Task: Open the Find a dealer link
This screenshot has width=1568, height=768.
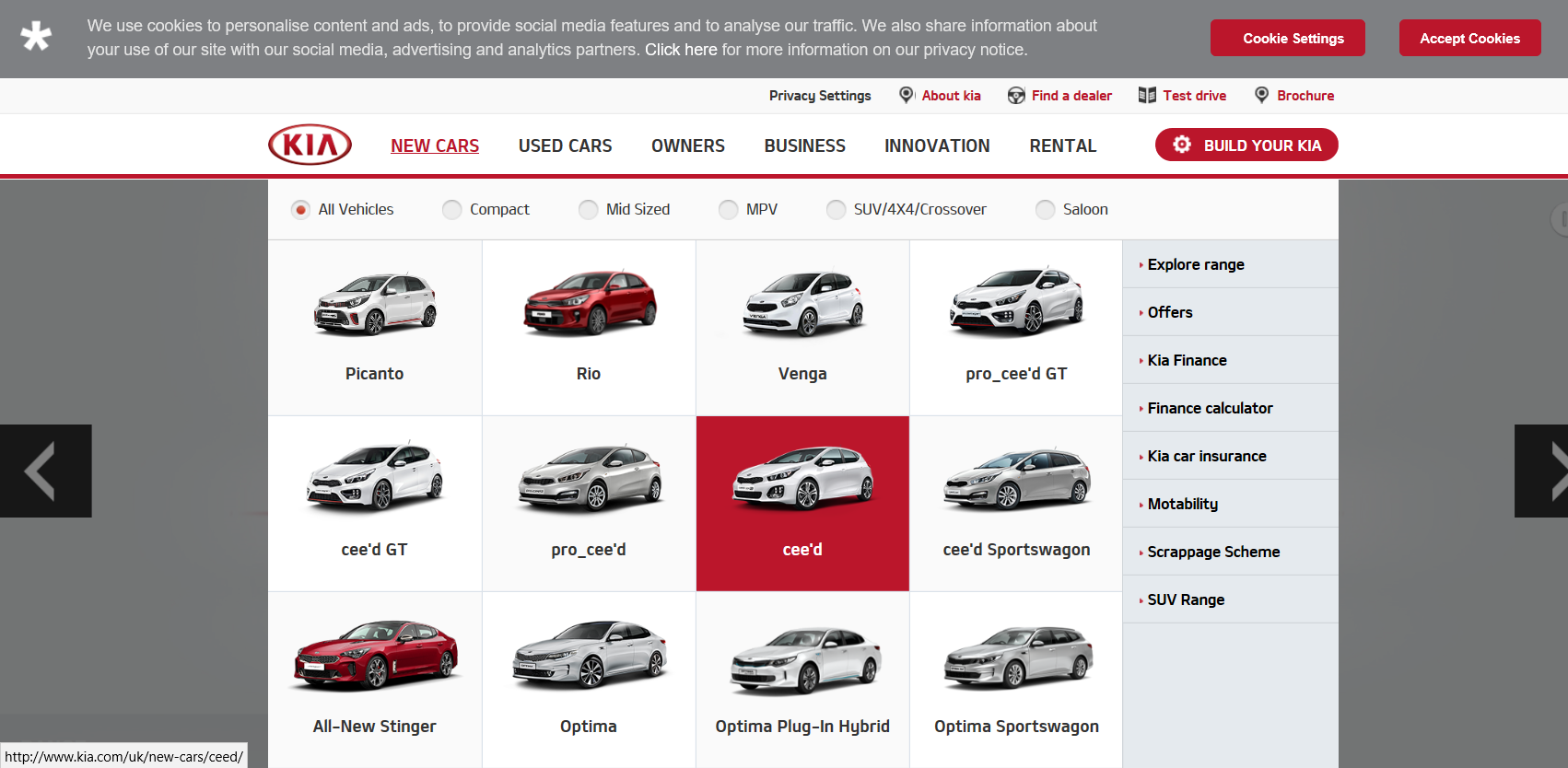Action: pyautogui.click(x=1071, y=96)
